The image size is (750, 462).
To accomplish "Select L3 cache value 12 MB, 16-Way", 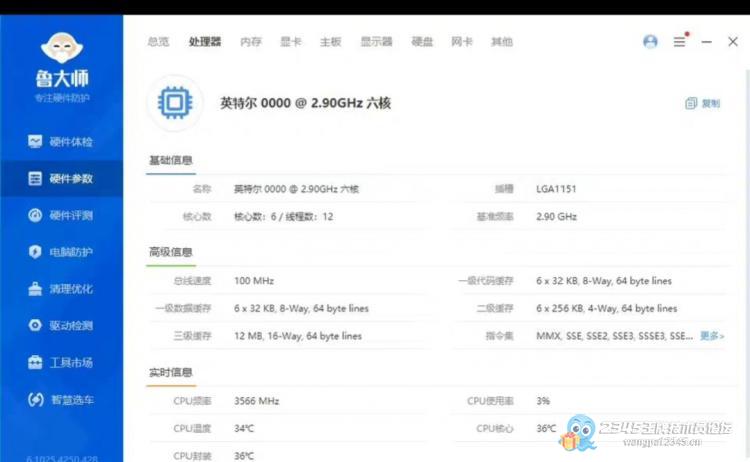I will pyautogui.click(x=298, y=336).
